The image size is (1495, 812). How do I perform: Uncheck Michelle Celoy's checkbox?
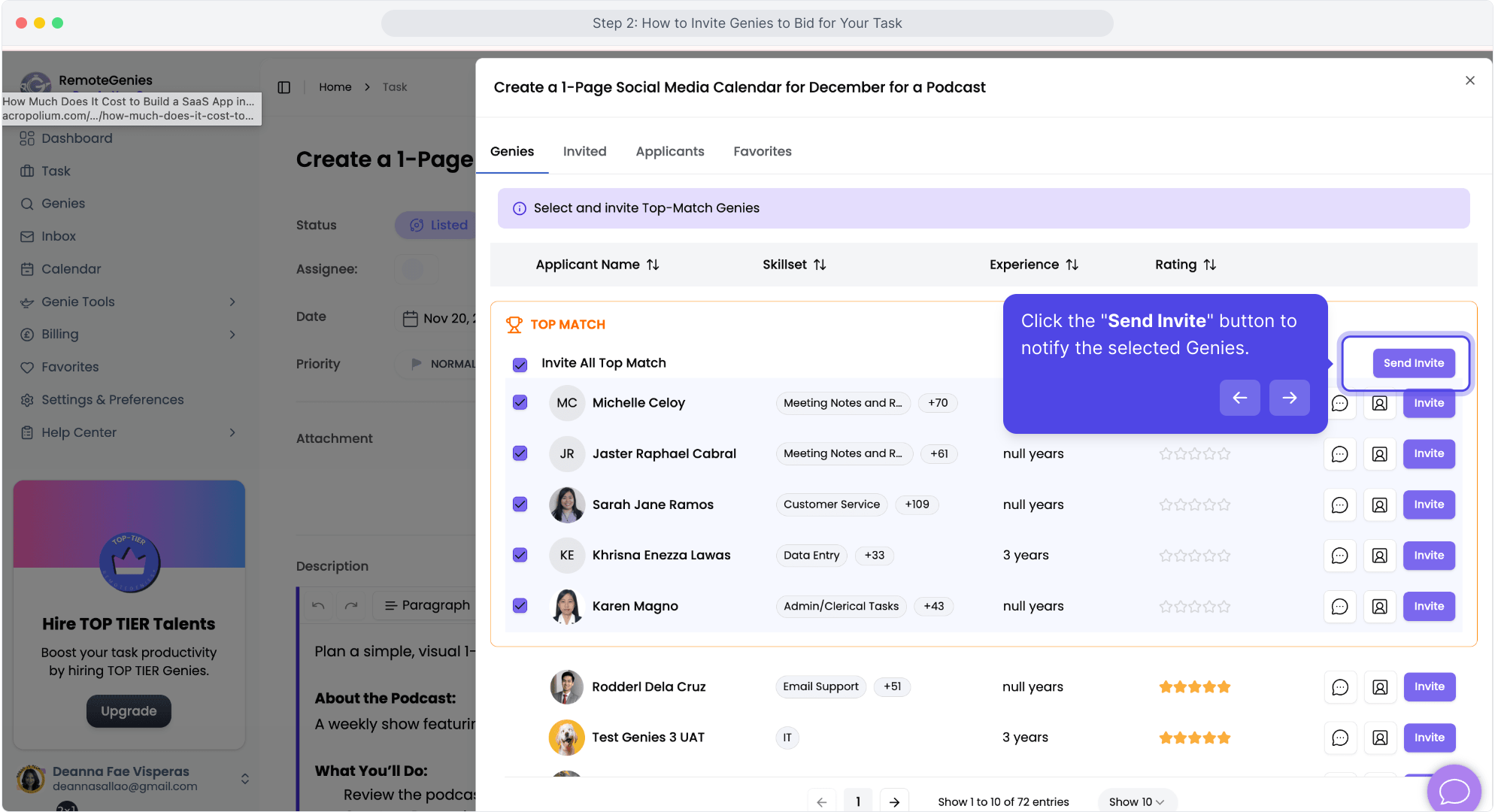click(520, 402)
